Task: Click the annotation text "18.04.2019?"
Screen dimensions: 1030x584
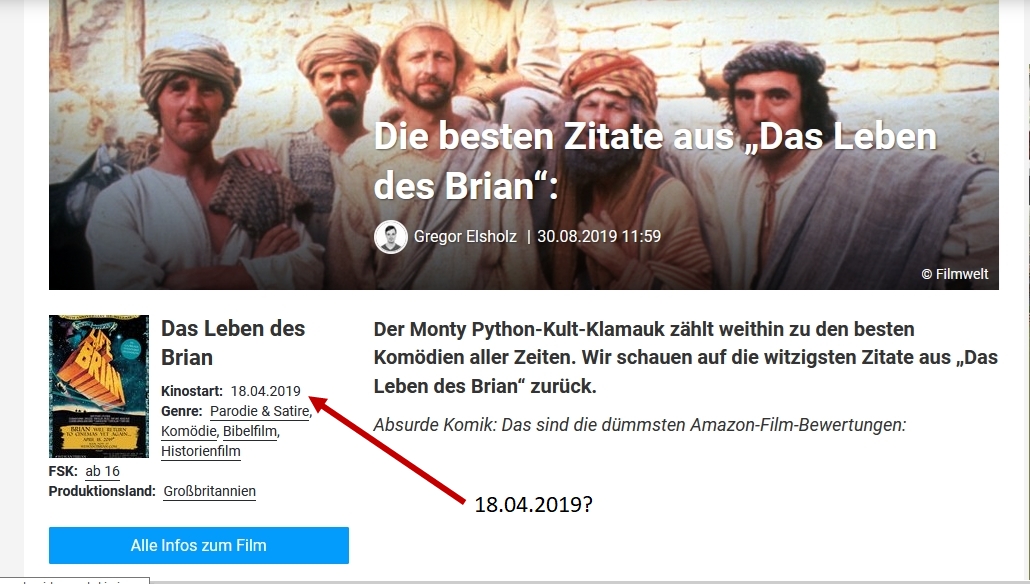Action: pyautogui.click(x=533, y=505)
